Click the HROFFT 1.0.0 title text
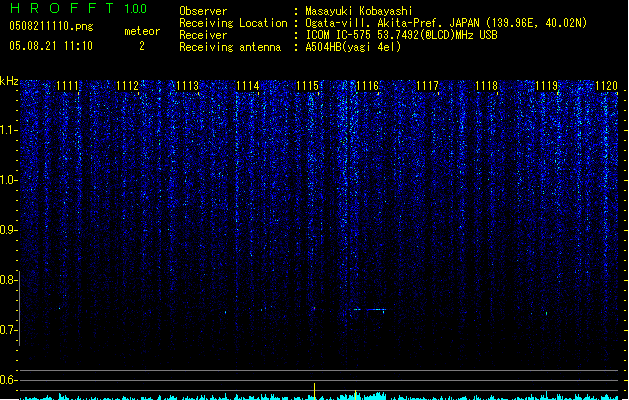 tap(79, 8)
